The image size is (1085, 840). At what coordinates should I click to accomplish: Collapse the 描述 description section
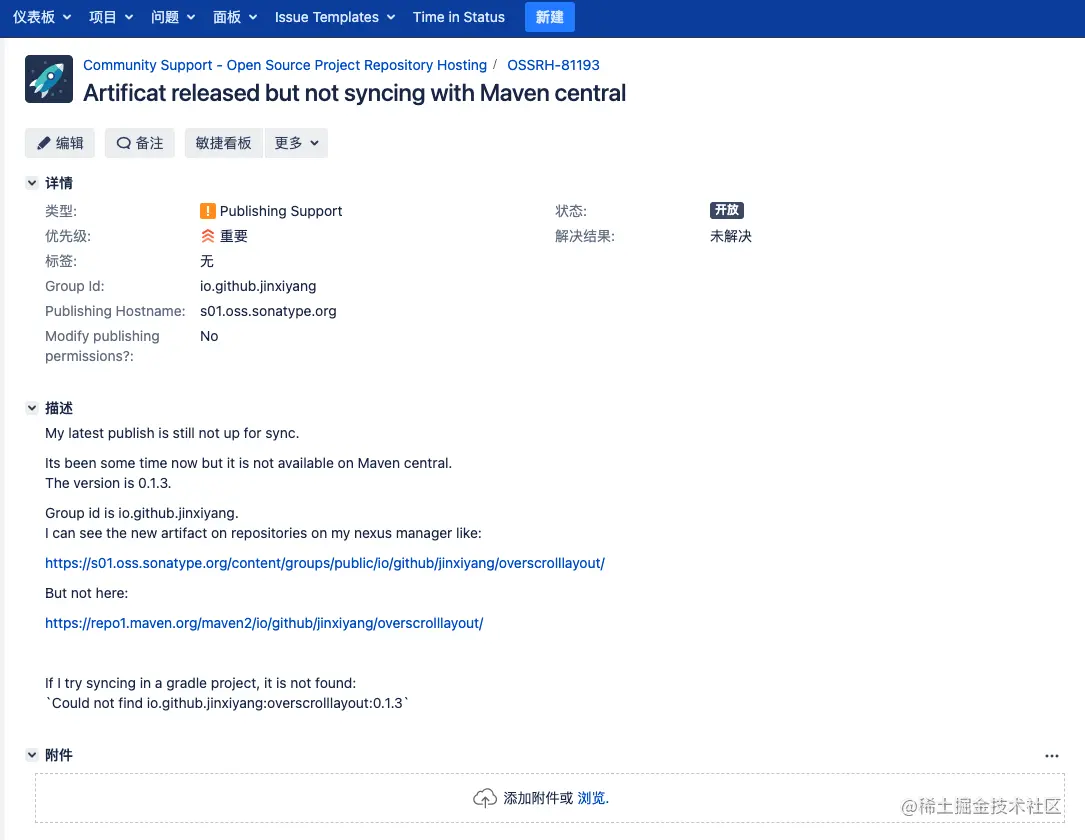pos(32,408)
